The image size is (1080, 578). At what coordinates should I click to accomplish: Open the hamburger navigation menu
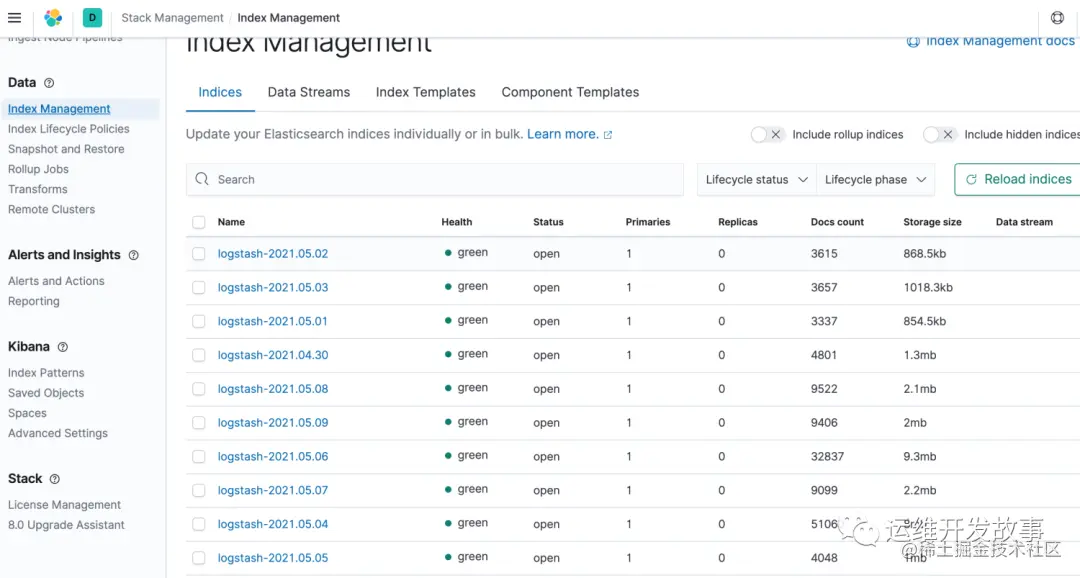(14, 18)
